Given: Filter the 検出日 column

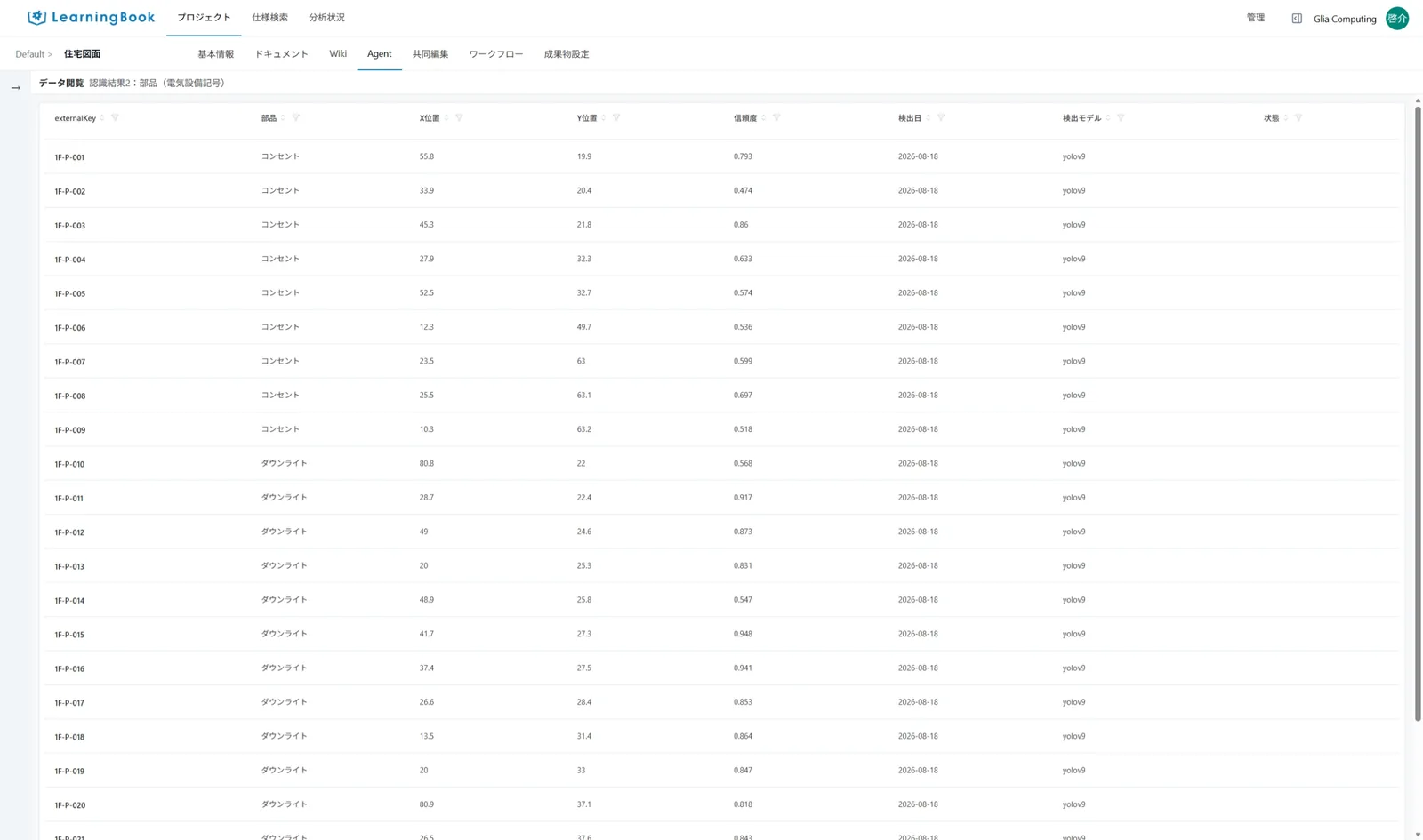Looking at the screenshot, I should pos(941,118).
